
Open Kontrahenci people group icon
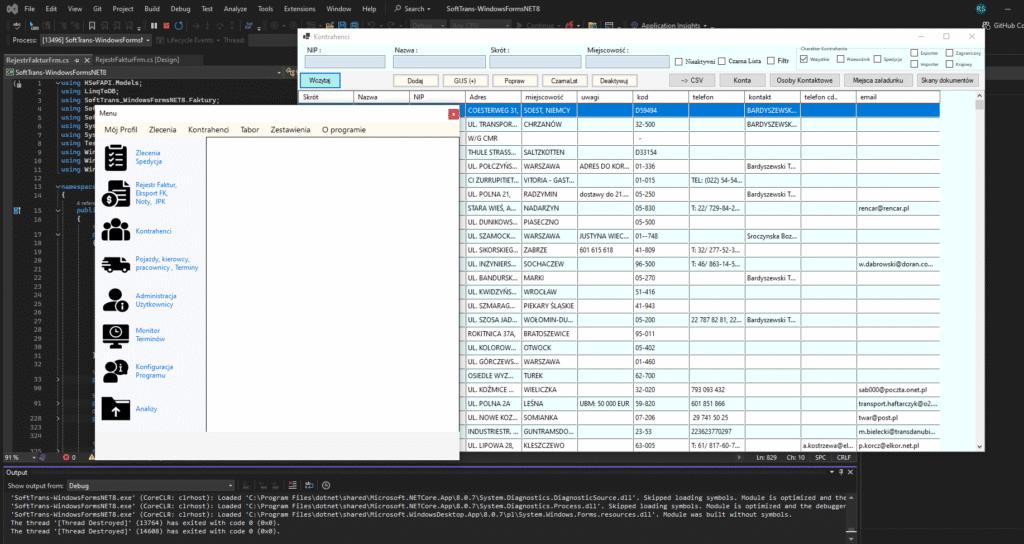[117, 230]
